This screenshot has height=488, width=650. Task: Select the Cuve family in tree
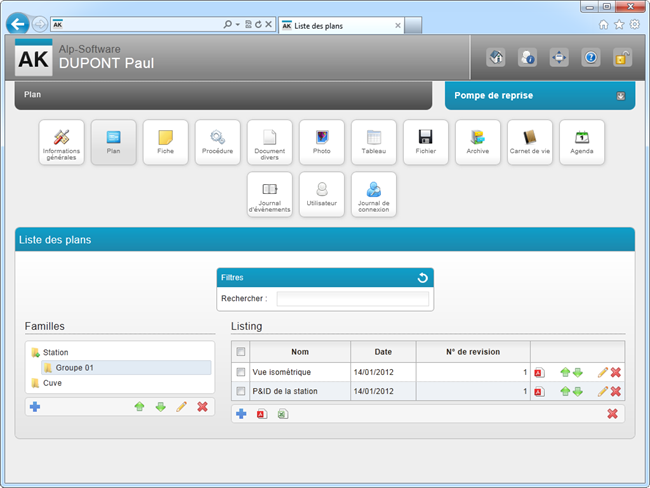pos(50,383)
